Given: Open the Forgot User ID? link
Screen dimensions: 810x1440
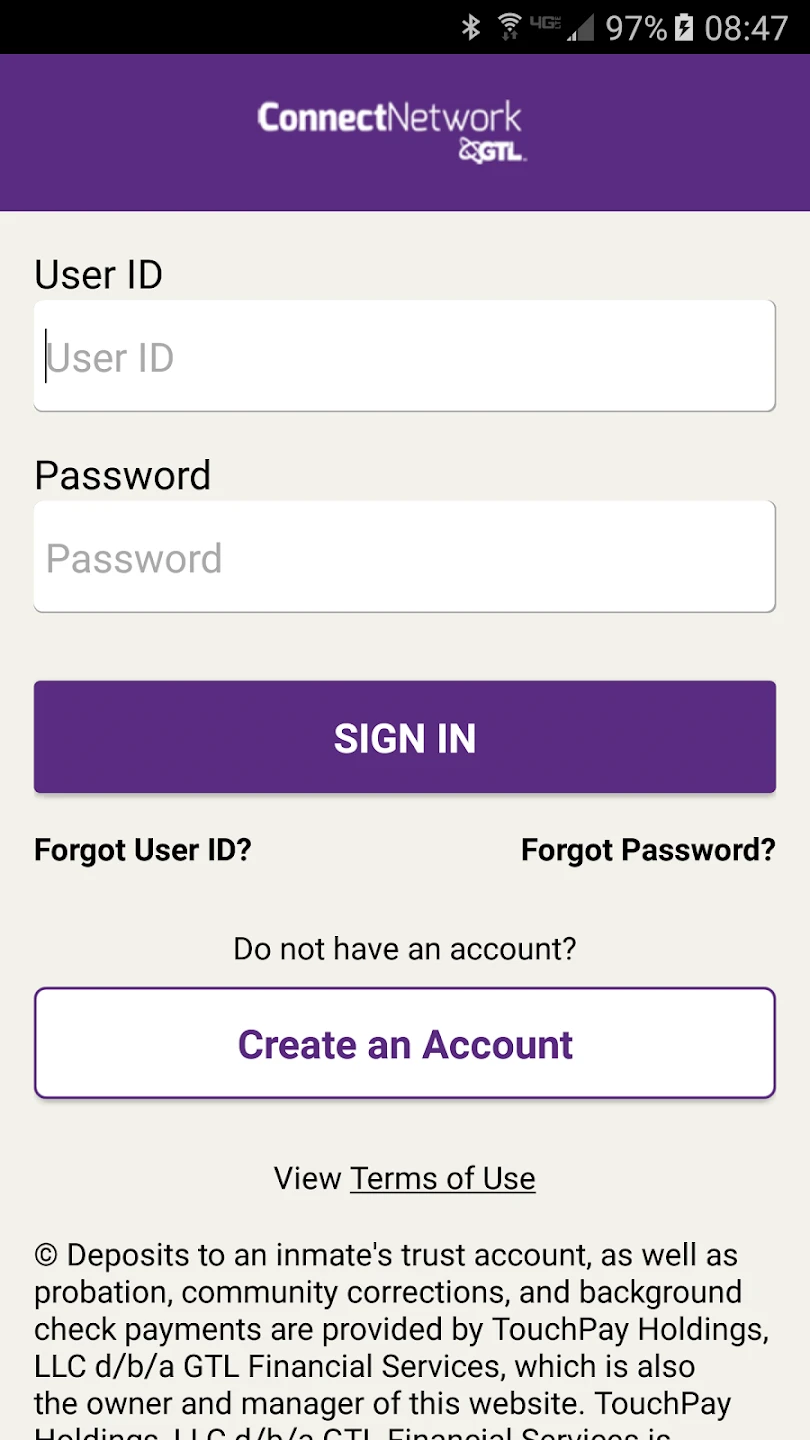Looking at the screenshot, I should click(143, 850).
